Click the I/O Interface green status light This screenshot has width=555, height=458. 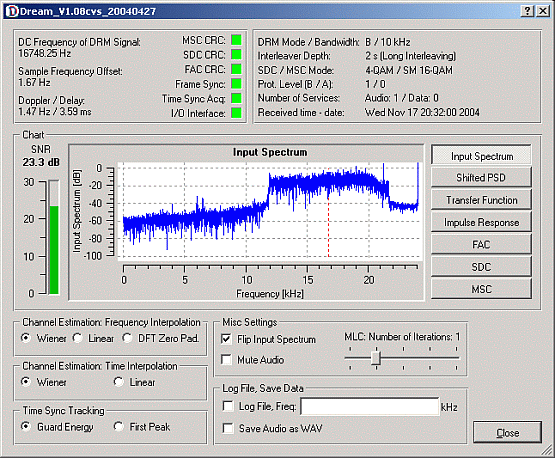[236, 113]
